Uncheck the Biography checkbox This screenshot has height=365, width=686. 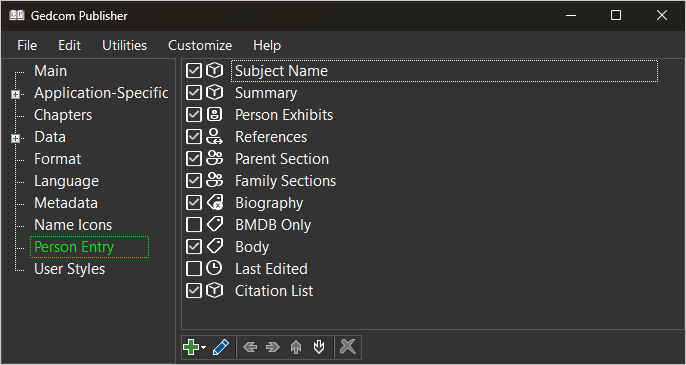pos(193,203)
